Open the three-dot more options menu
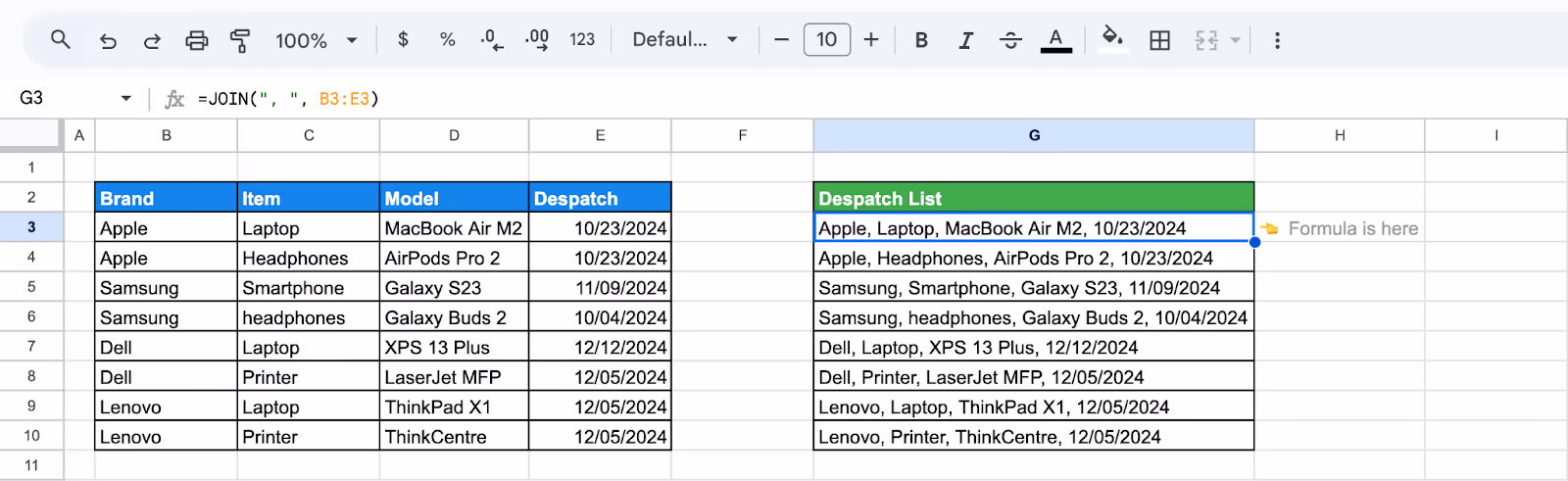 [1277, 40]
